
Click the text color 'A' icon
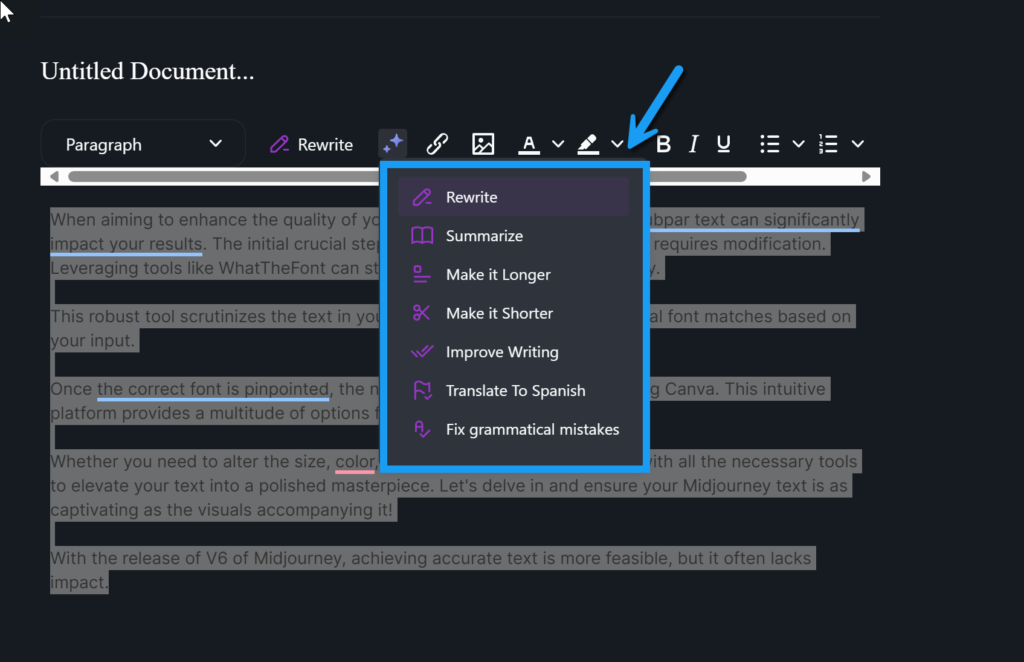click(529, 144)
